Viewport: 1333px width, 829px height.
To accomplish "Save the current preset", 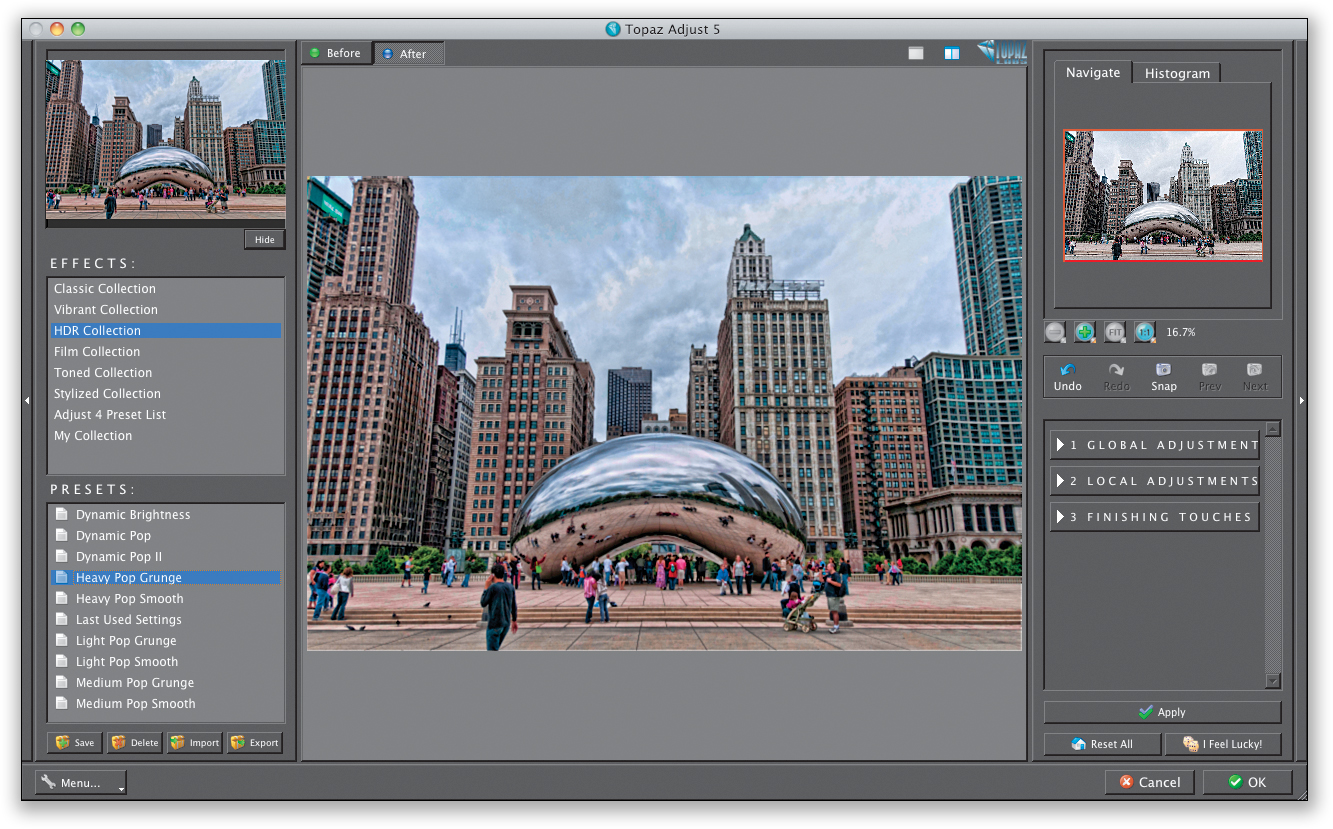I will [75, 743].
